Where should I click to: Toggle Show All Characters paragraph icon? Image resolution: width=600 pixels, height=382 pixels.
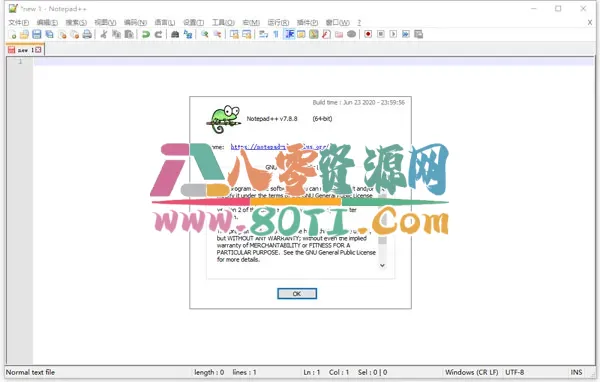click(x=276, y=34)
